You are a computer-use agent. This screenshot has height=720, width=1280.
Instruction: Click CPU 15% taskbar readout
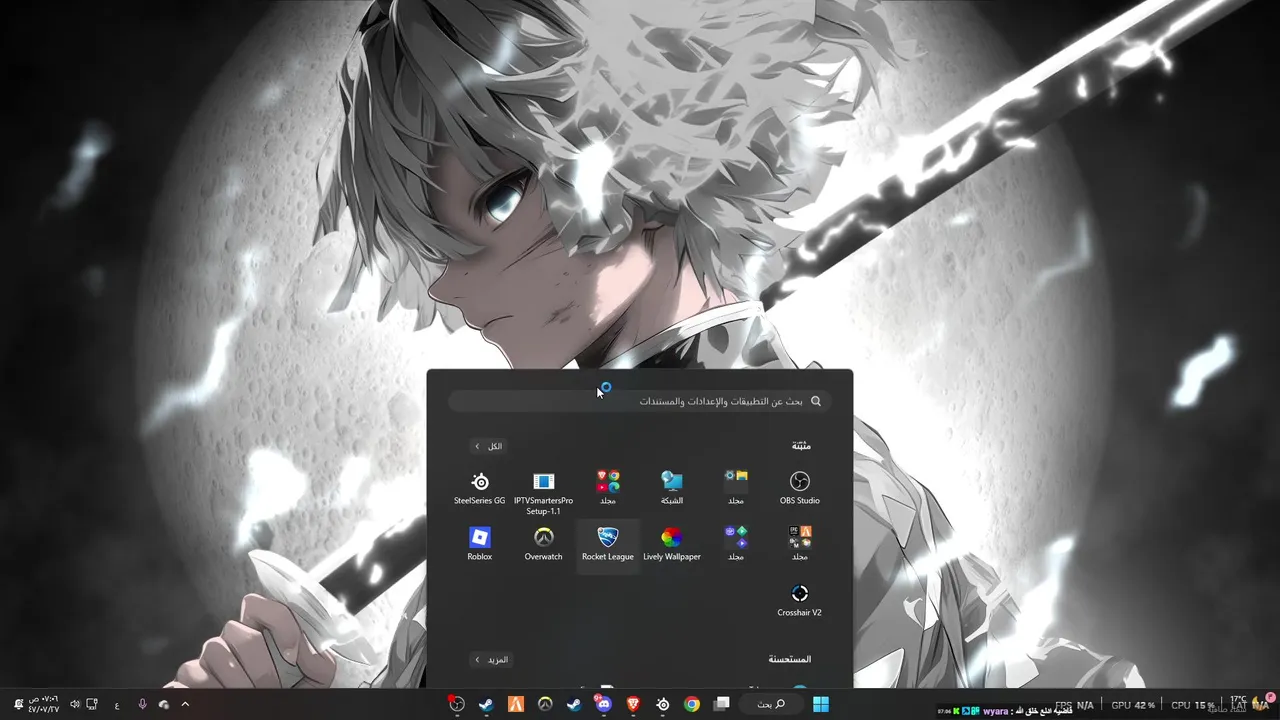(x=1193, y=705)
